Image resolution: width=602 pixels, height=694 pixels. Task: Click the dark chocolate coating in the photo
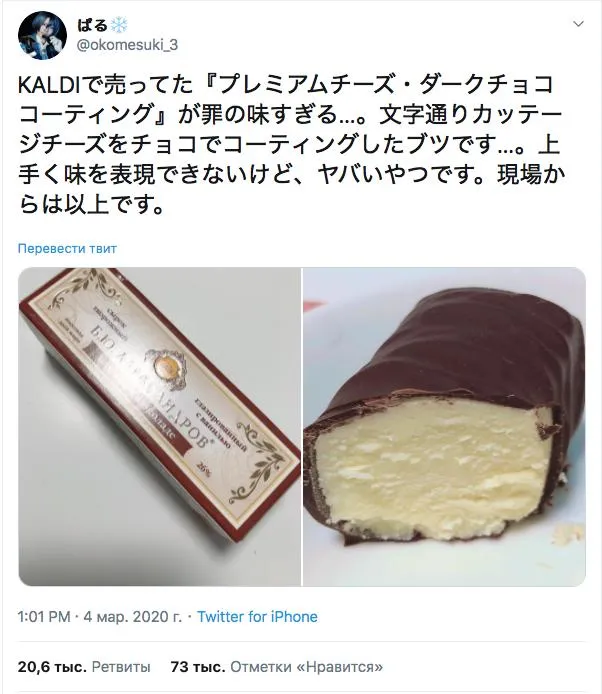tap(469, 341)
